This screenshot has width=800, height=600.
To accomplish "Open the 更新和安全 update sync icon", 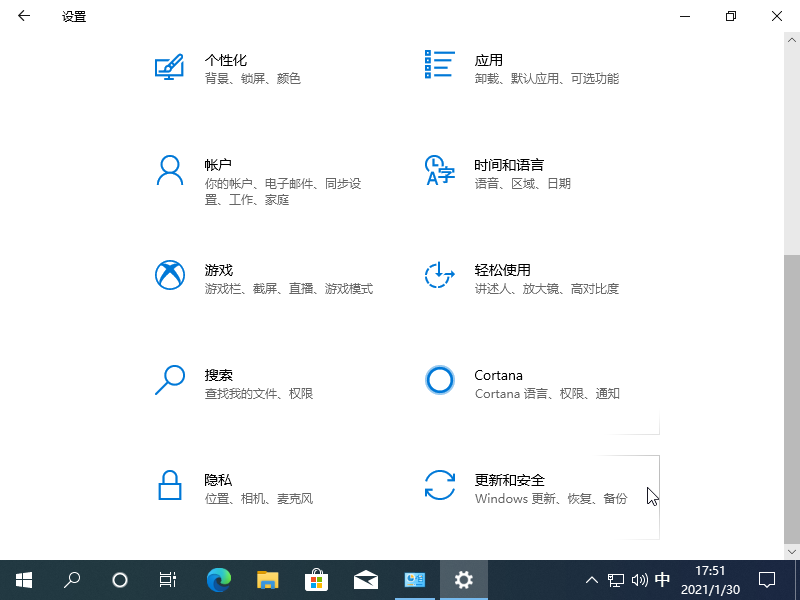I will 440,485.
